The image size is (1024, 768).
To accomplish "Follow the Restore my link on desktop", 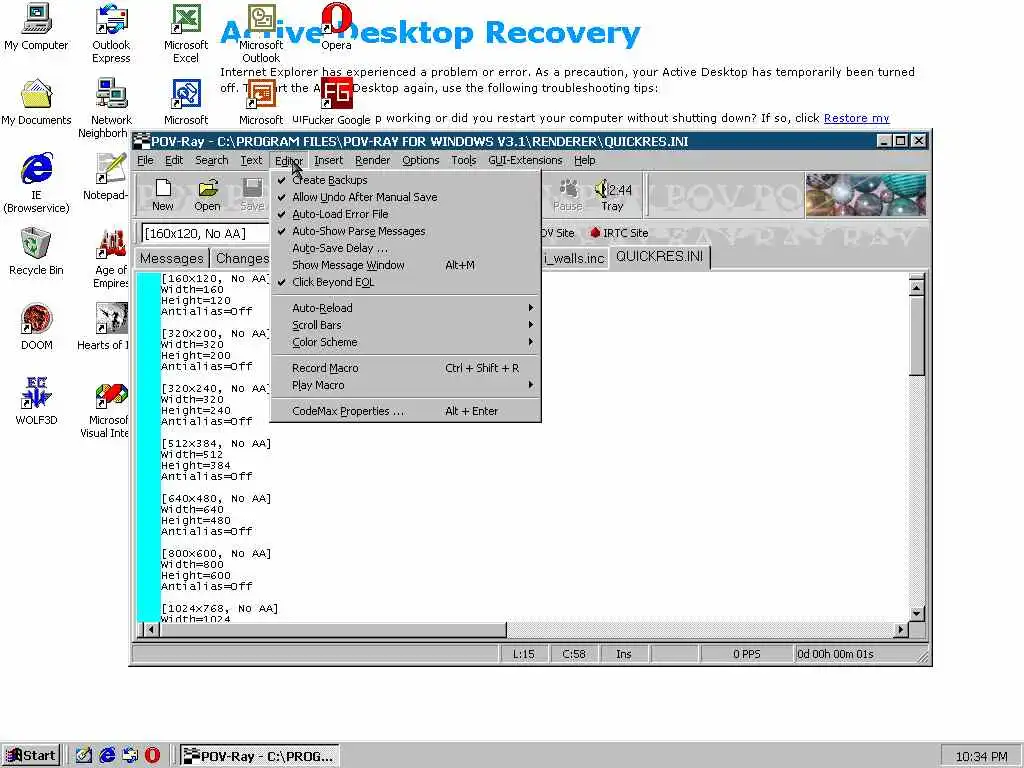I will (x=856, y=118).
